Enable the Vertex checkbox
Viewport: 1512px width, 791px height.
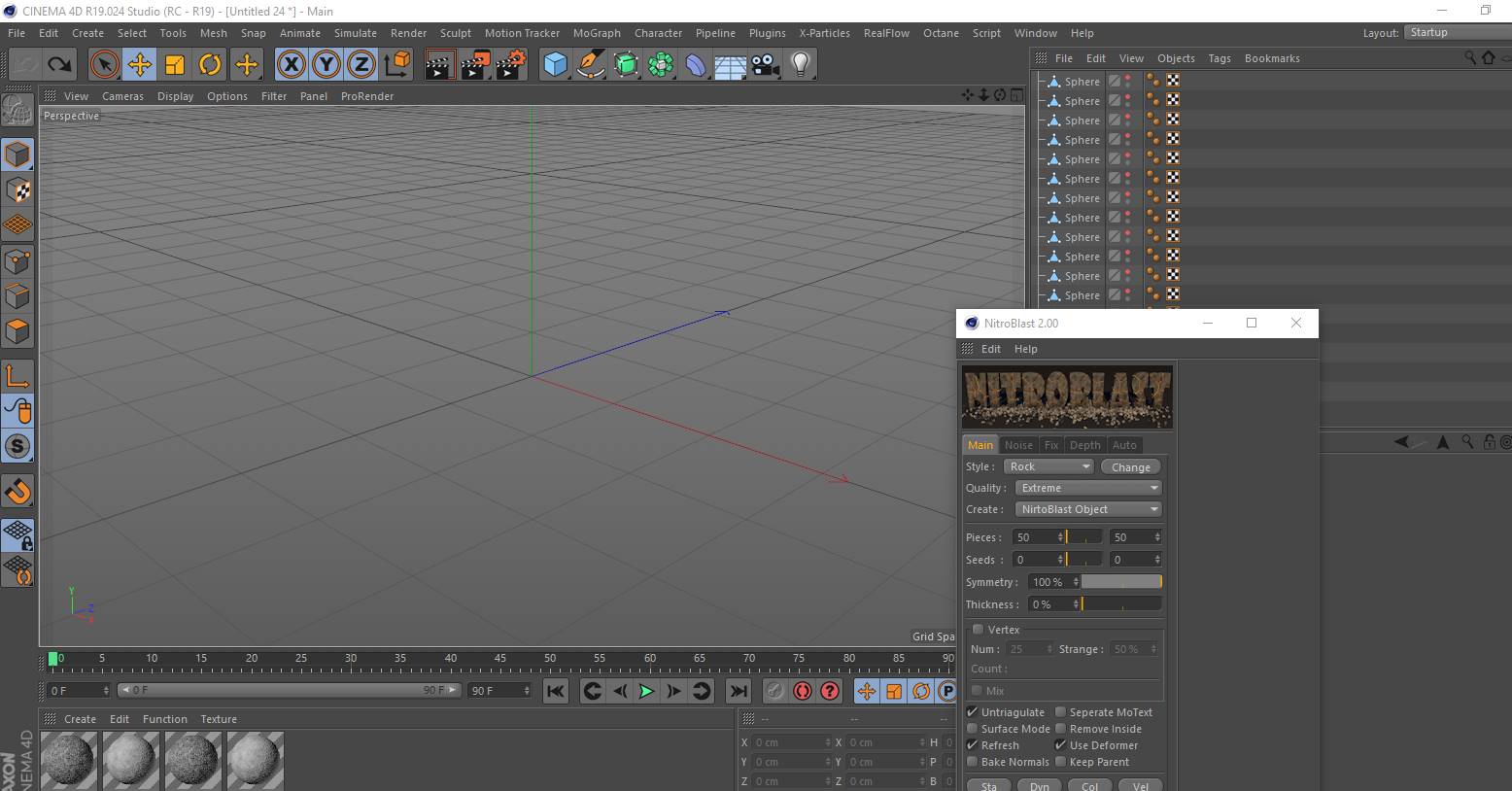coord(978,630)
